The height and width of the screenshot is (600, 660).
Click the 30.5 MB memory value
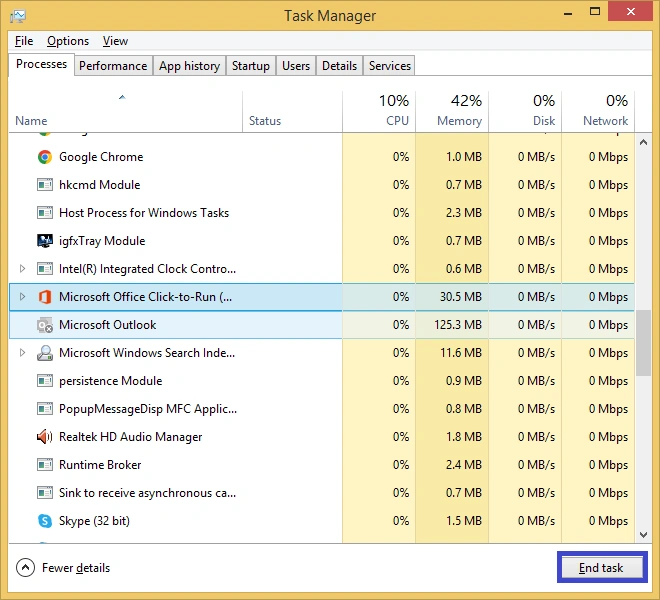tap(461, 297)
